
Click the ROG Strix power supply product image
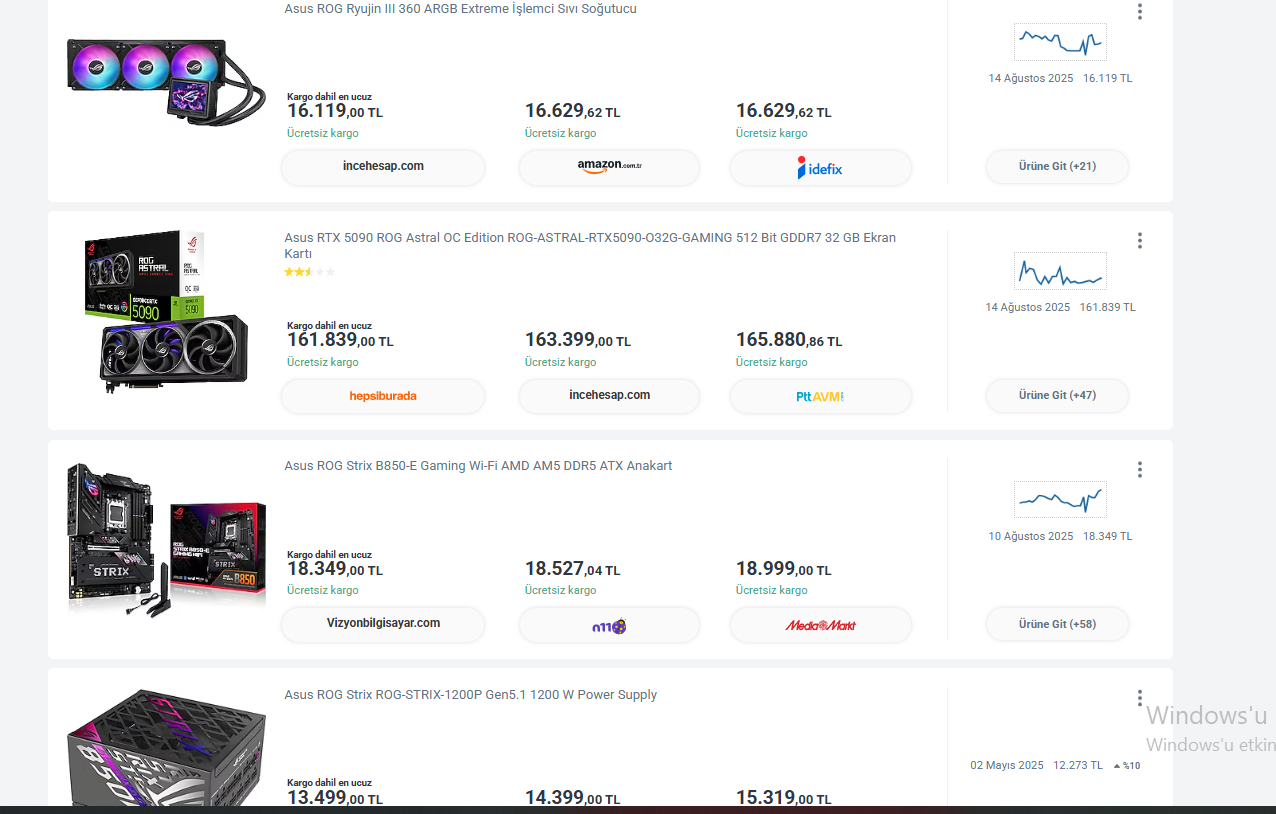click(x=166, y=746)
